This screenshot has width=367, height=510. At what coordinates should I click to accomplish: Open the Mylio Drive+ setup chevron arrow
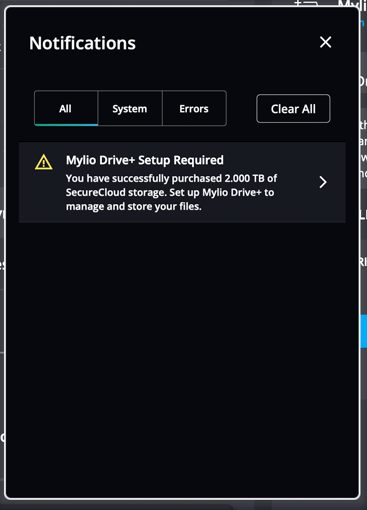[x=323, y=182]
